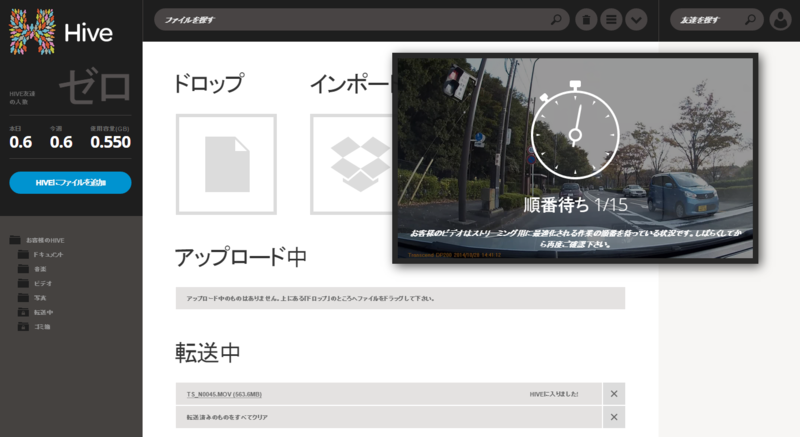
Task: Click the friend search magnifier icon
Action: pyautogui.click(x=750, y=19)
